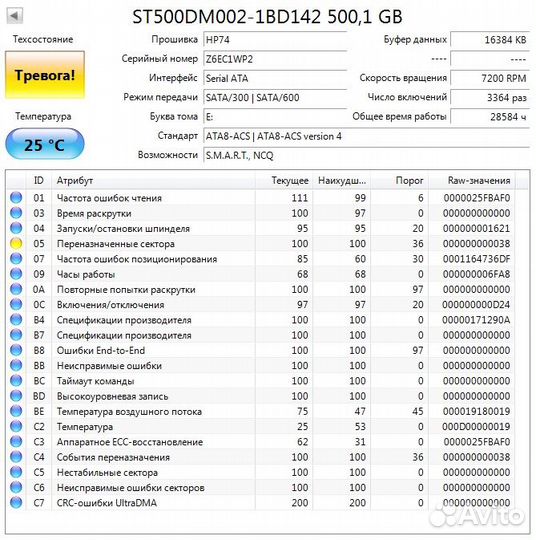
Task: Select the transfer mode field SATA/300 | SATA/600
Action: [x=275, y=98]
